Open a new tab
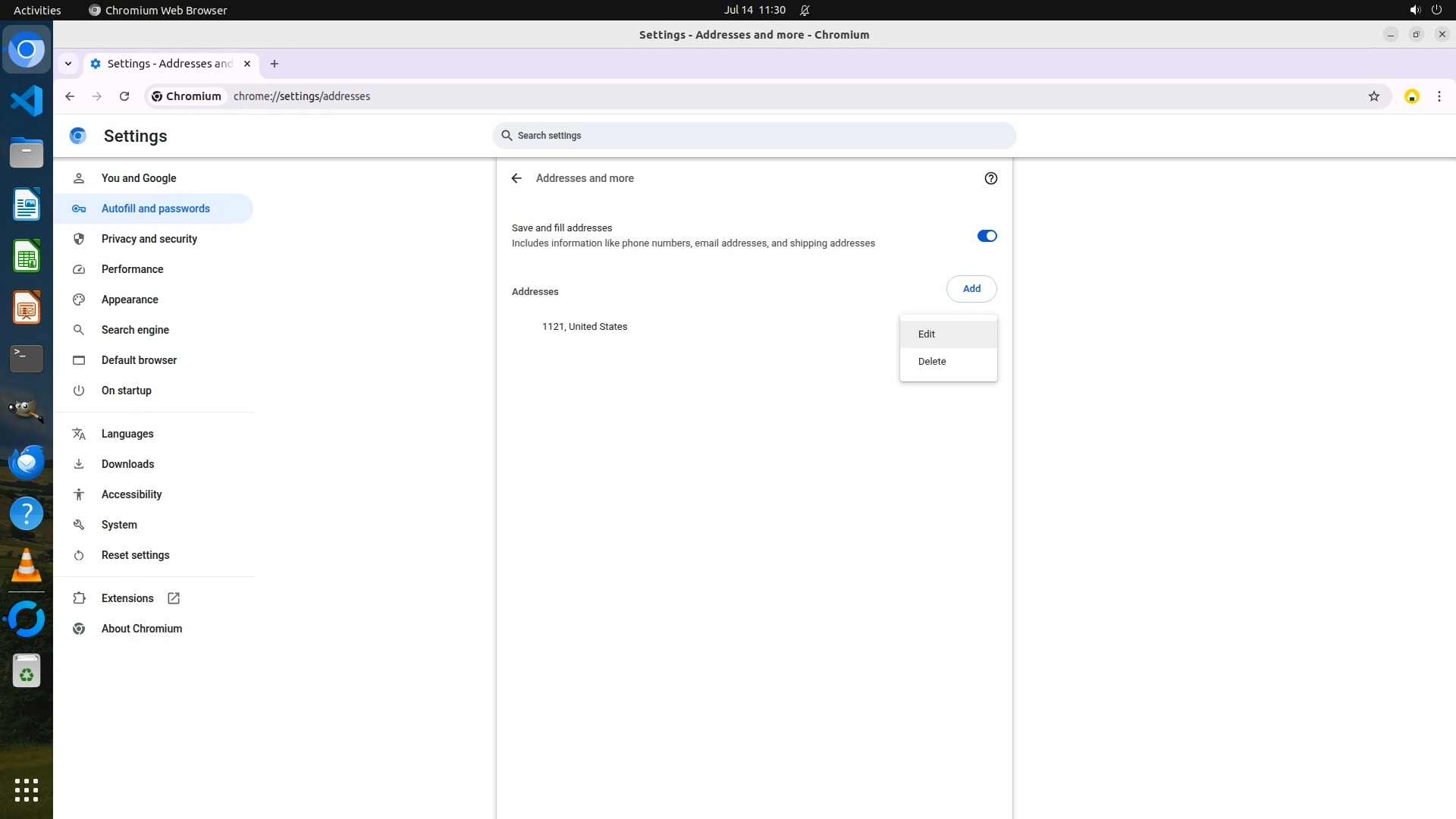Image resolution: width=1456 pixels, height=819 pixels. 275,64
